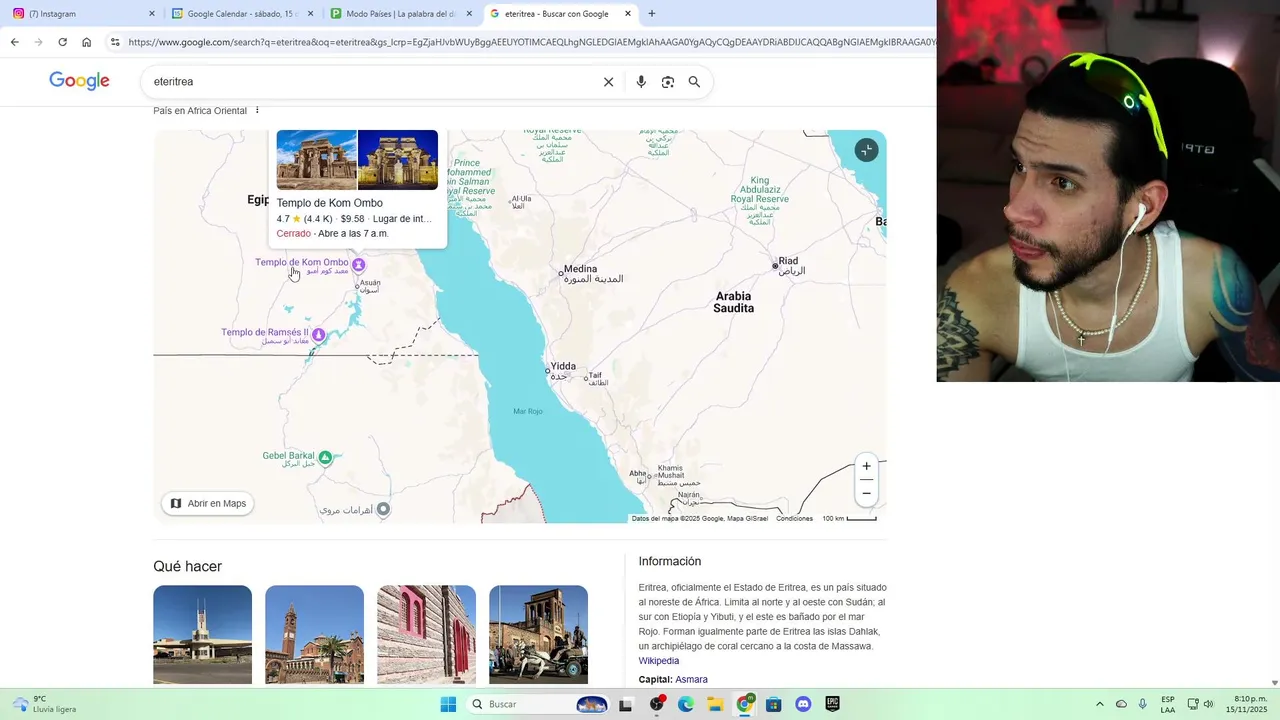Open the first Qué hacer photo card
This screenshot has height=720, width=1280.
pyautogui.click(x=202, y=635)
